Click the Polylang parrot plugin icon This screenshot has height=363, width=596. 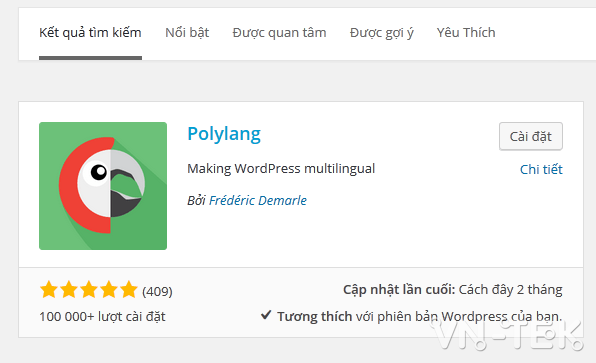pos(103,186)
